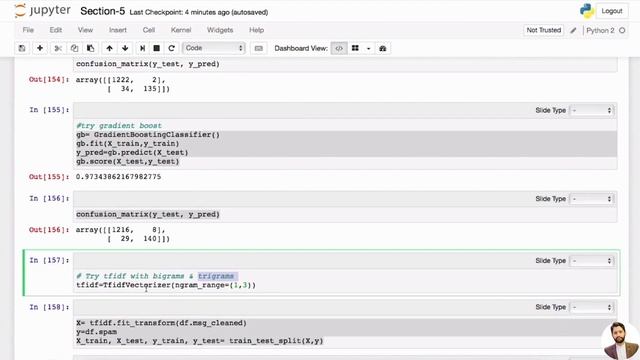The width and height of the screenshot is (640, 360).
Task: Click the GradientBoostingClassifier code line
Action: tap(148, 135)
